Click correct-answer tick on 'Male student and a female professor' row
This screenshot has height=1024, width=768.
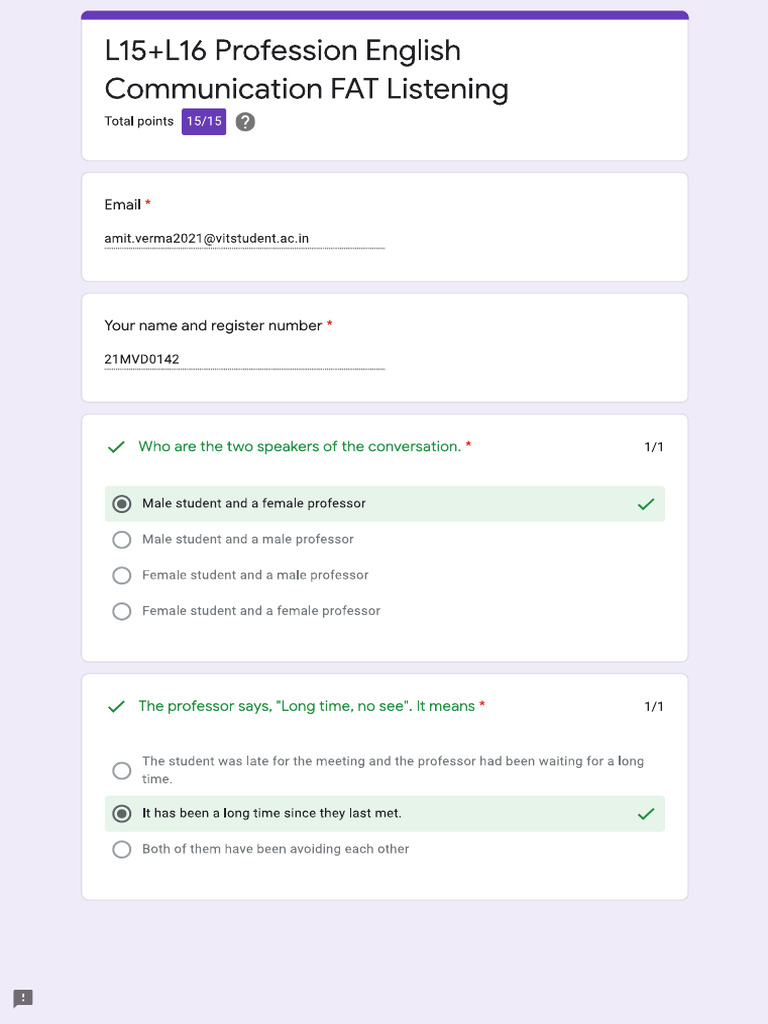(646, 504)
